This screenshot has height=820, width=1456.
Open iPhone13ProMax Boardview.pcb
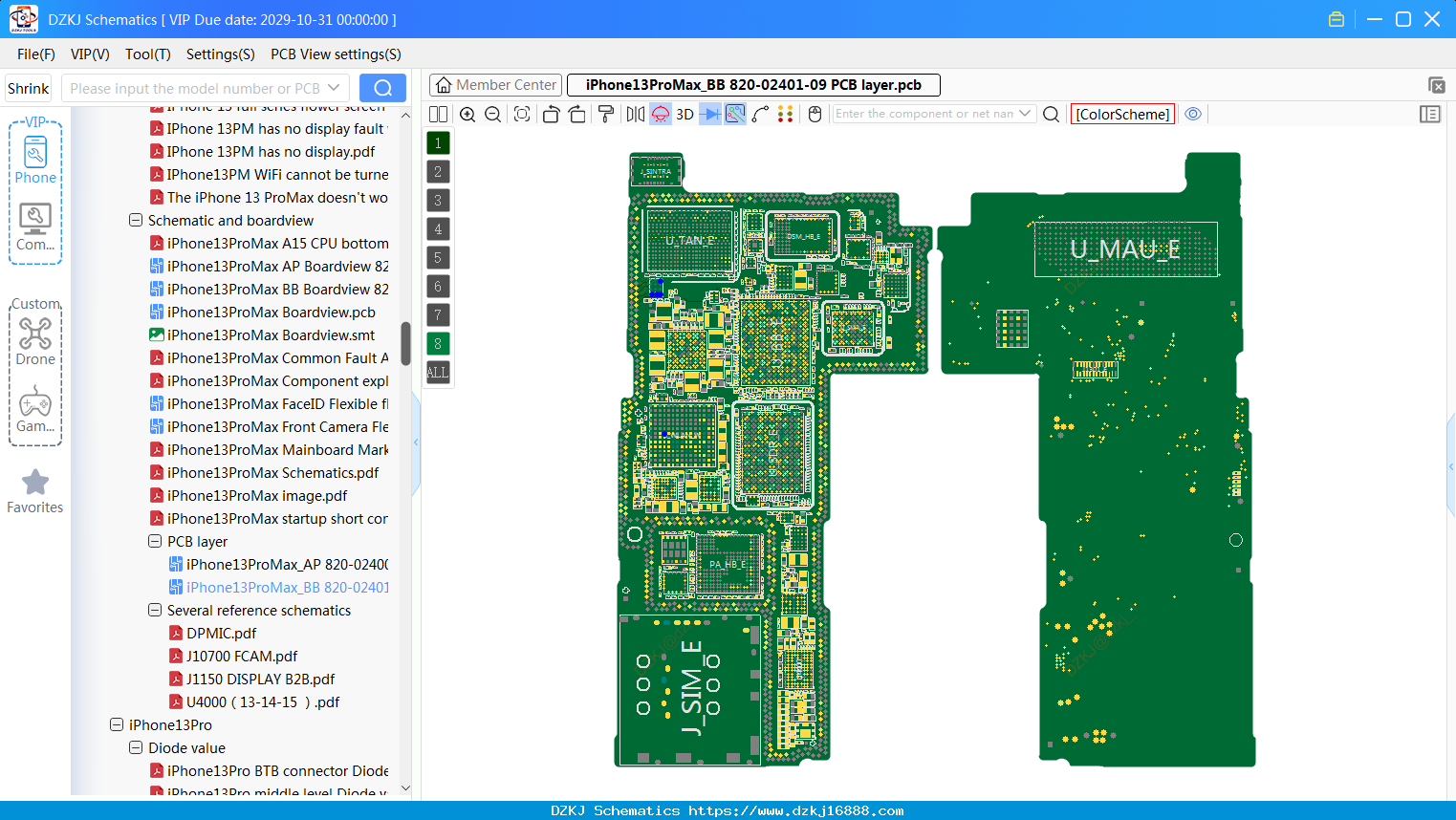coord(271,312)
